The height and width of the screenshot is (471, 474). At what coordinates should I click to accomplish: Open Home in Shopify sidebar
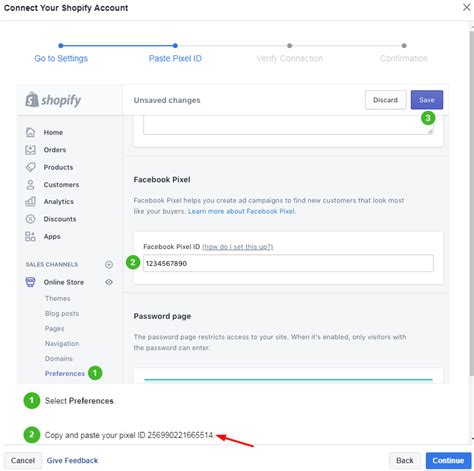pos(53,132)
